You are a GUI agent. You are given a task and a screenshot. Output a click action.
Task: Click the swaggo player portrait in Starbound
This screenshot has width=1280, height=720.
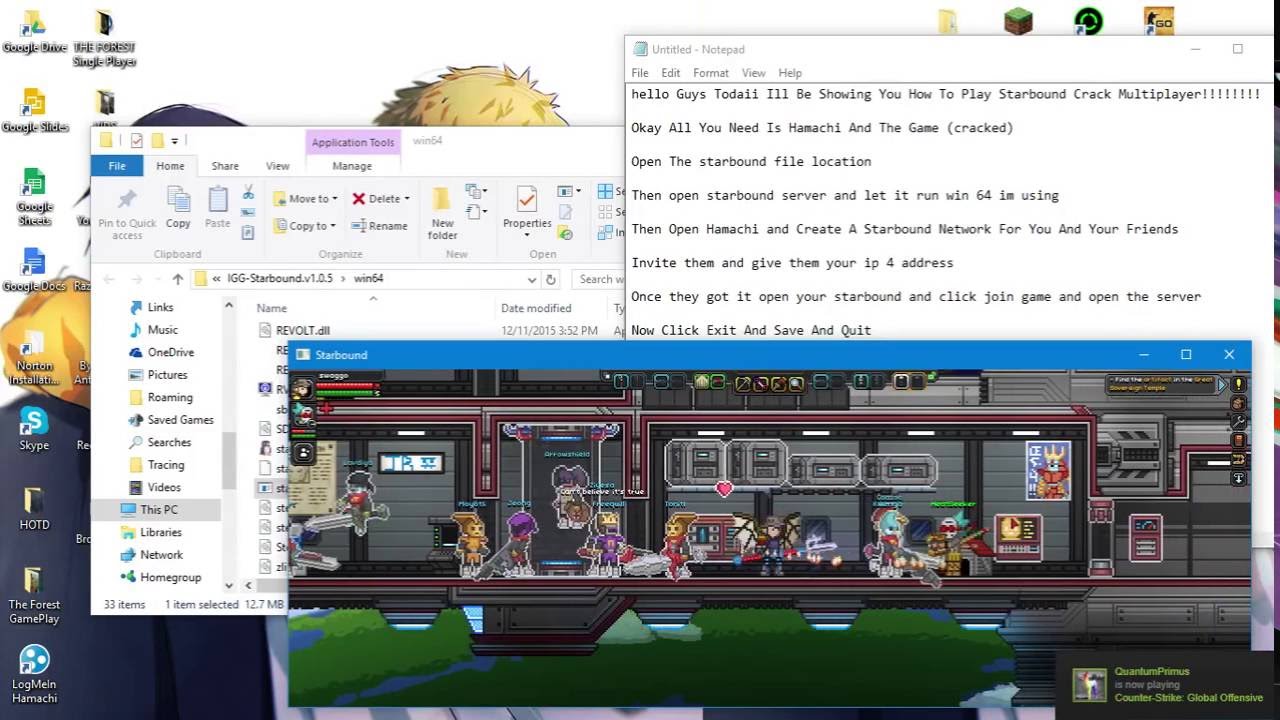click(x=302, y=390)
